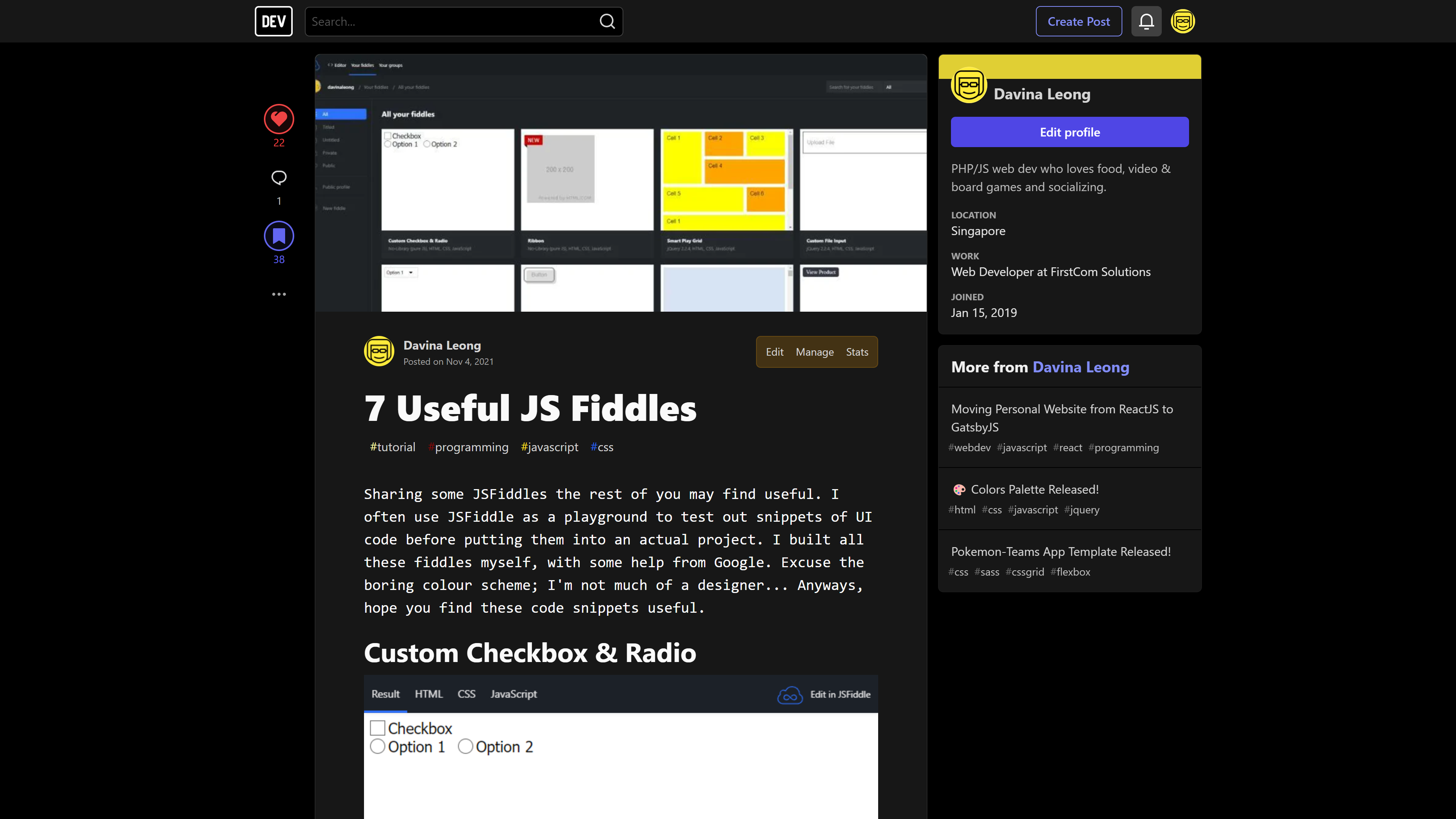The height and width of the screenshot is (819, 1456).
Task: Switch to the HTML tab
Action: pyautogui.click(x=428, y=693)
